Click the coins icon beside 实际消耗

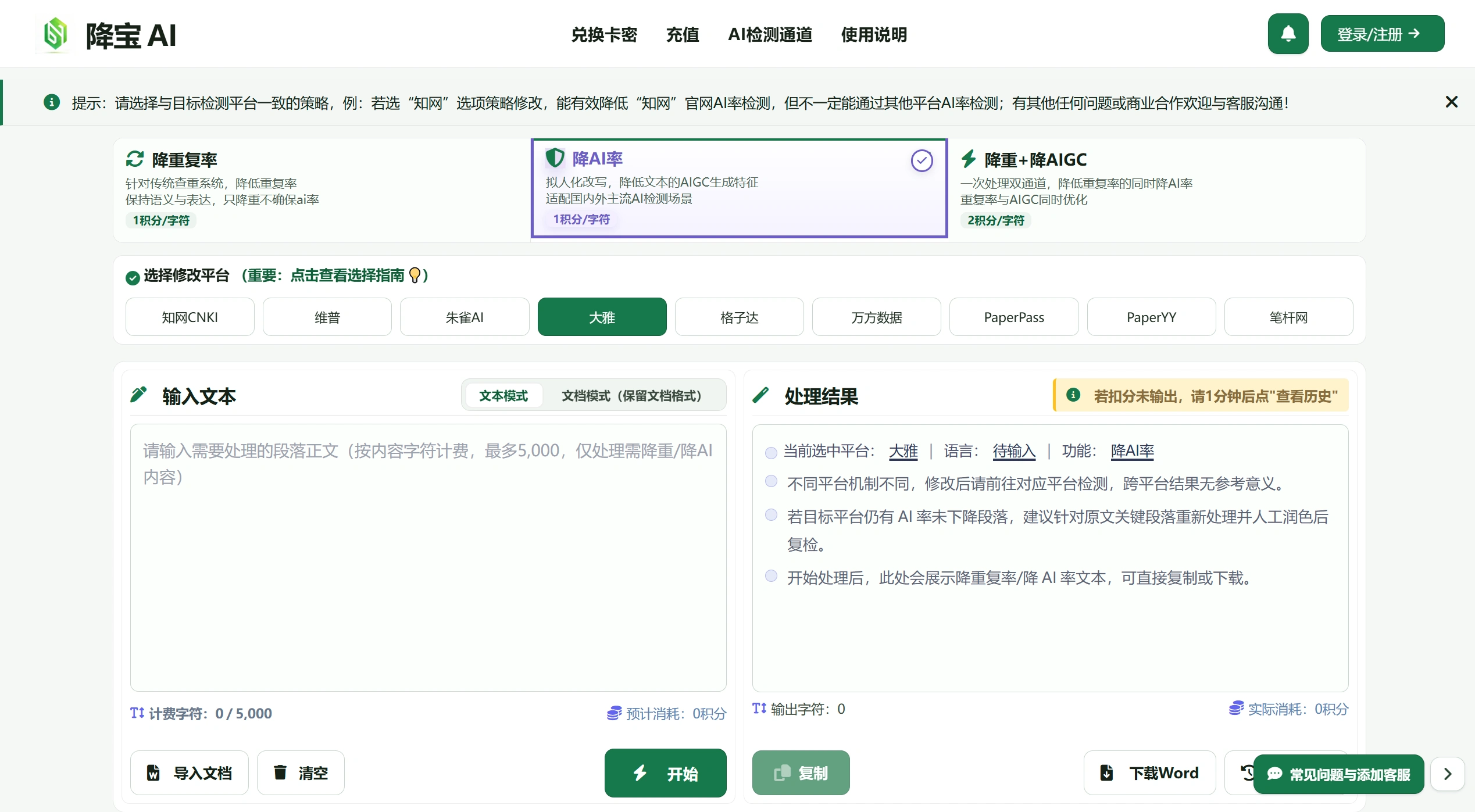pos(1236,708)
